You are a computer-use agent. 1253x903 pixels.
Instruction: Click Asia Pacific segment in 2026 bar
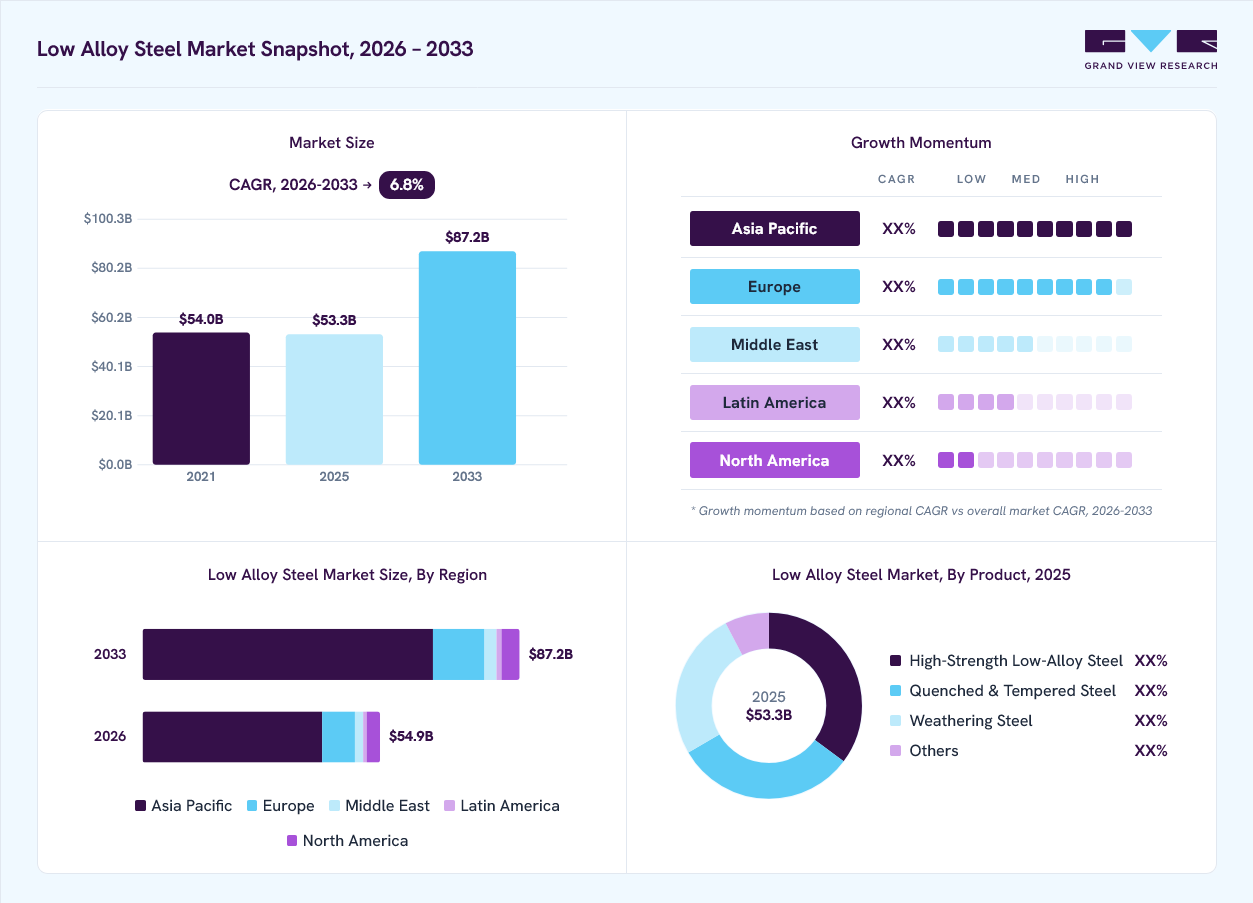[x=232, y=737]
